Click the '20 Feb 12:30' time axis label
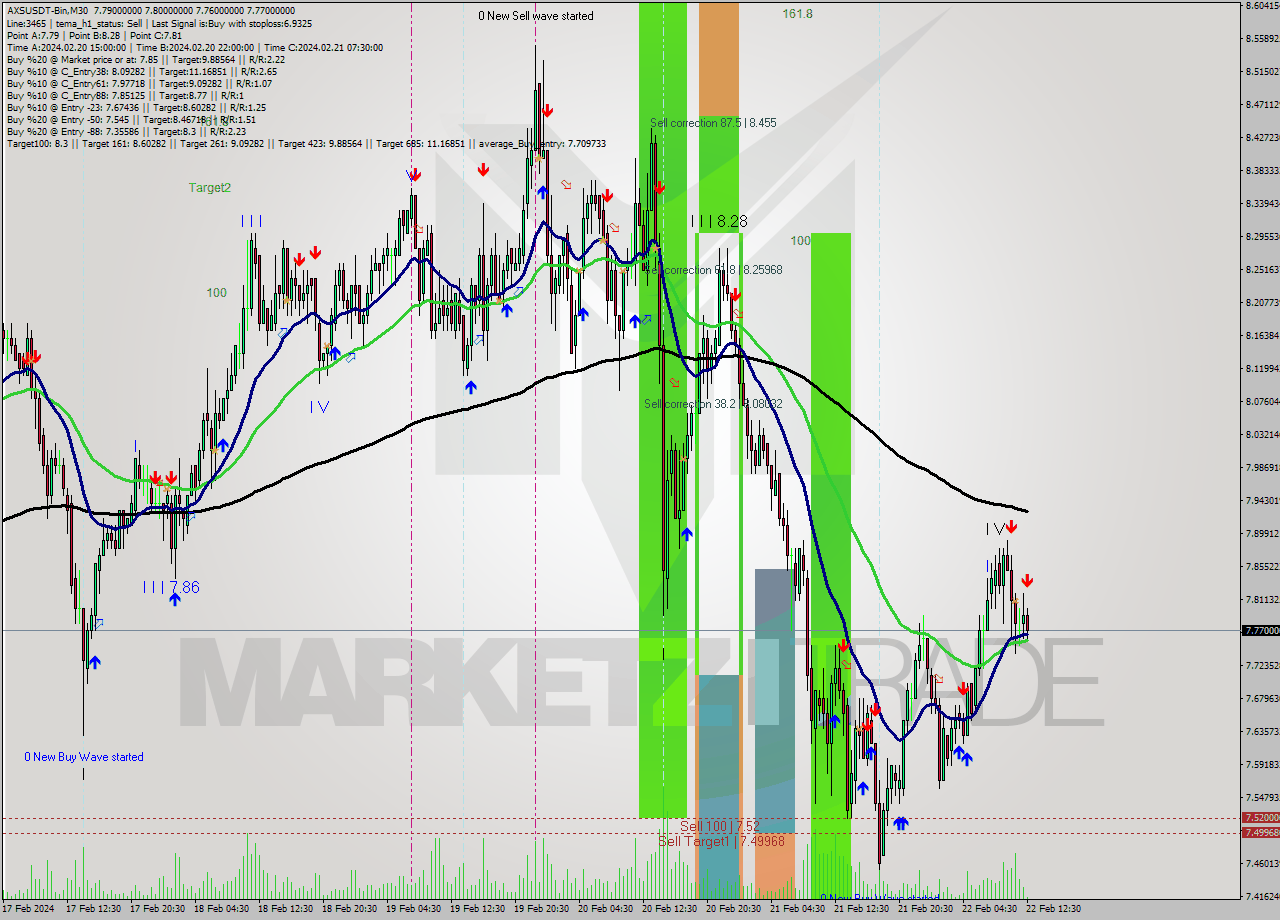The image size is (1280, 920). point(671,908)
